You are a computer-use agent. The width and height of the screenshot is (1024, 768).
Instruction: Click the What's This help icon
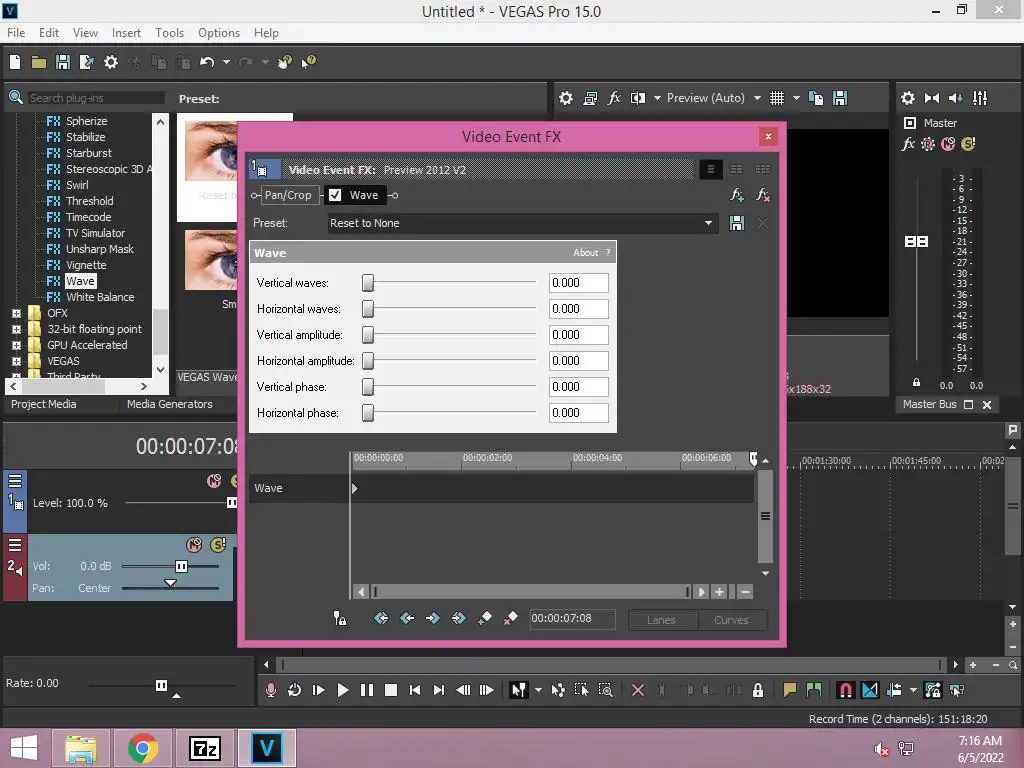tap(308, 62)
